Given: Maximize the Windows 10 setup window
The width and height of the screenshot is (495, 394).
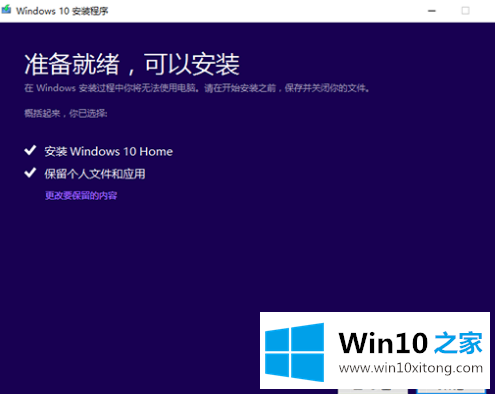Looking at the screenshot, I should tap(465, 11).
